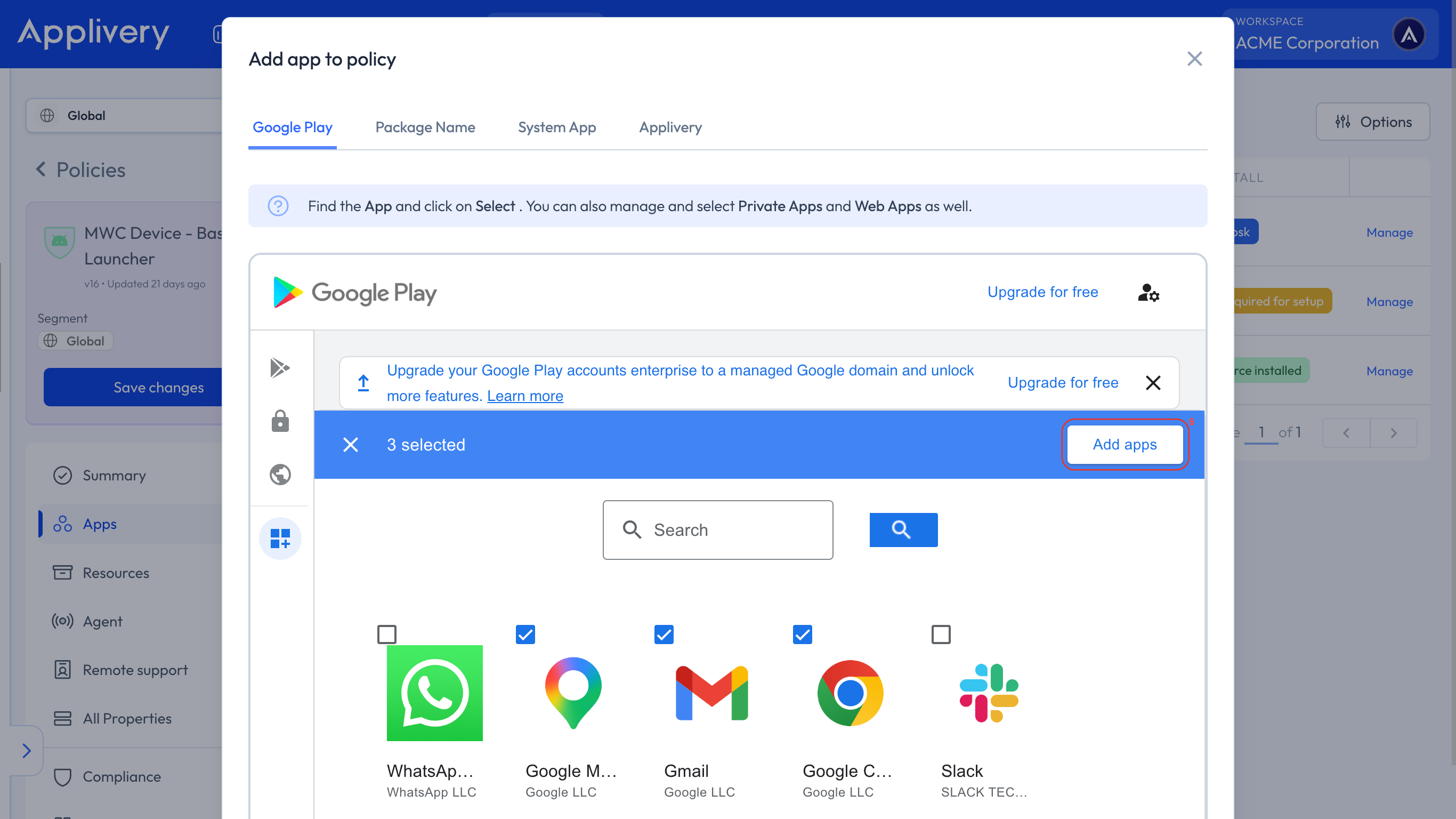Click the help question mark icon
Viewport: 1456px width, 819px height.
point(278,206)
